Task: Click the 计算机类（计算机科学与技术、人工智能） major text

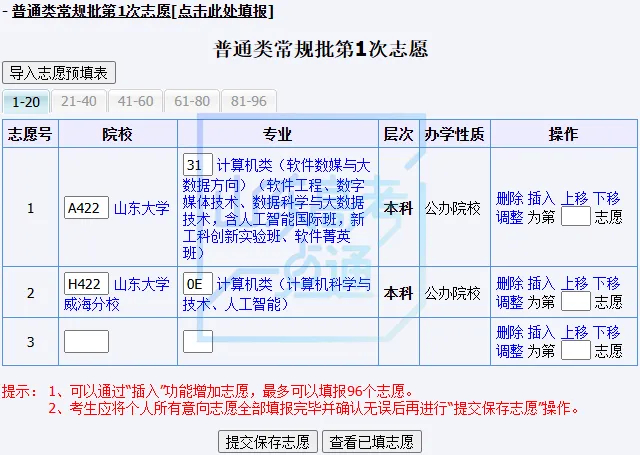Action: [277, 294]
